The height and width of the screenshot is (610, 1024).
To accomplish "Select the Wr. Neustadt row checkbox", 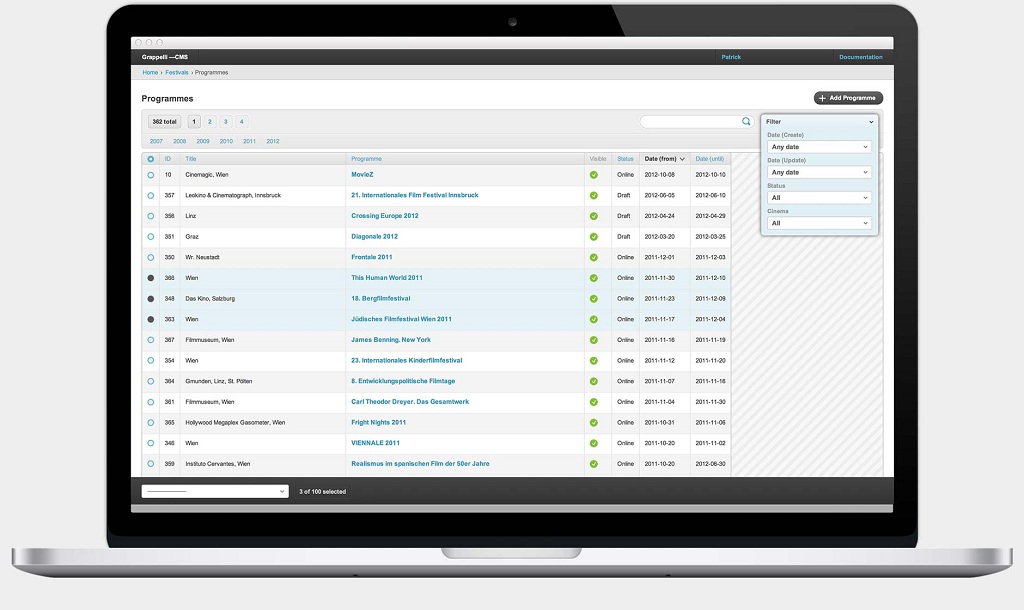I will coord(151,257).
